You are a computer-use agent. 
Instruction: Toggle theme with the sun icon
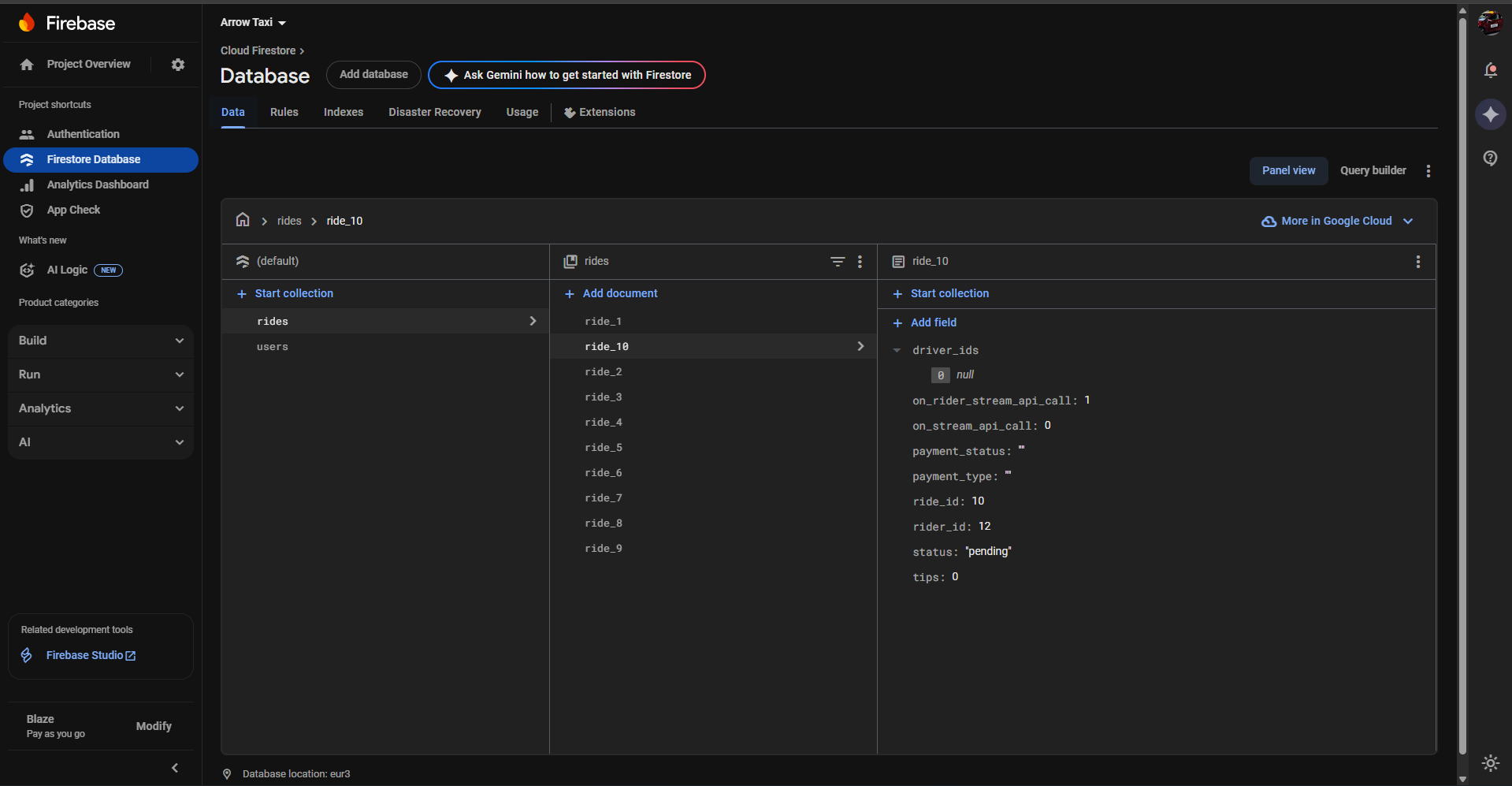tap(1490, 762)
